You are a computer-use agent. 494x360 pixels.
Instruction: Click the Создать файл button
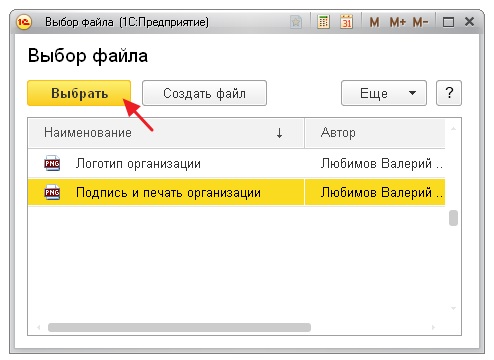[204, 93]
